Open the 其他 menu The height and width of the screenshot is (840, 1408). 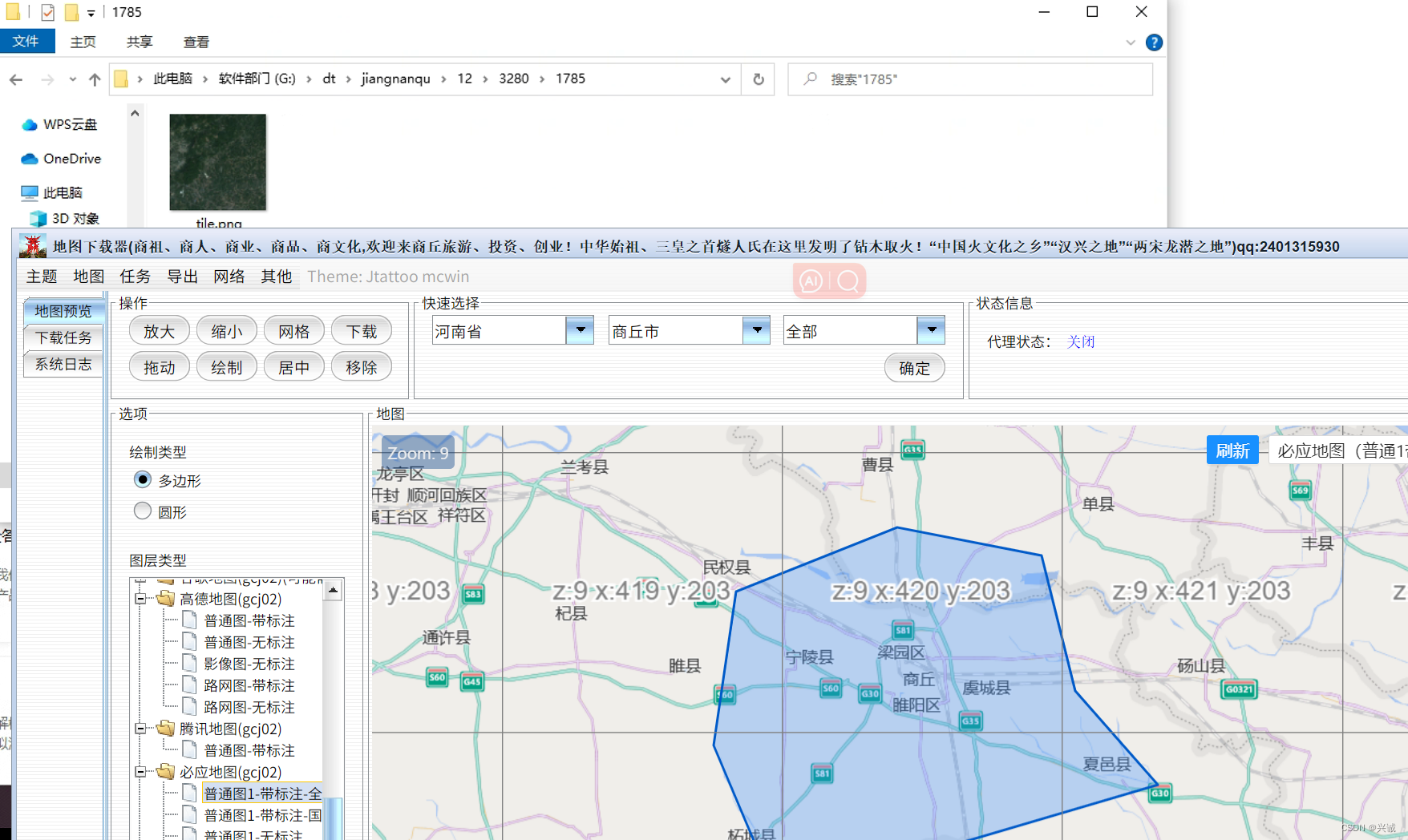tap(277, 277)
